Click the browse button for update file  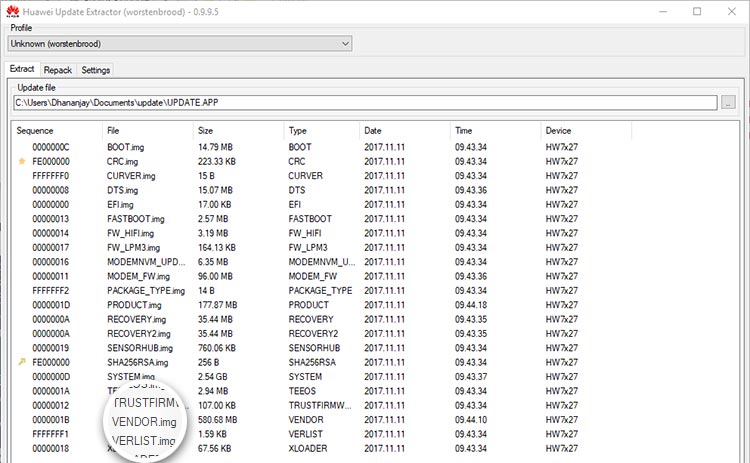tap(728, 102)
